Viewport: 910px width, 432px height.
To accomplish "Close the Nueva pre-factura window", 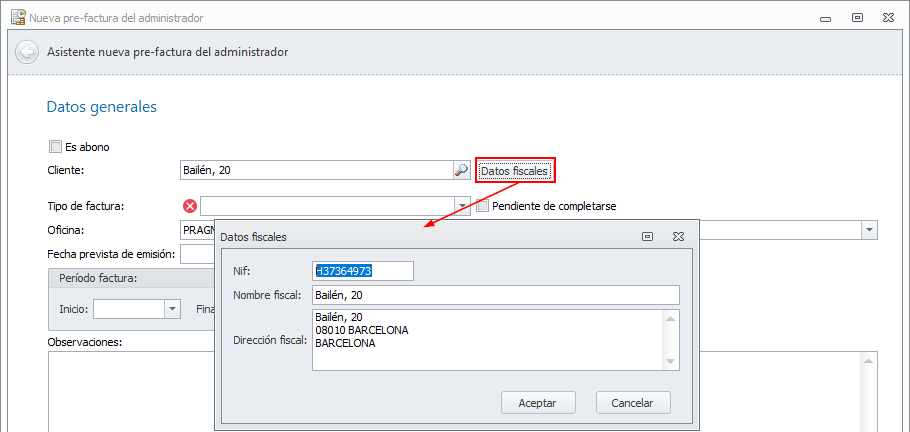I will tap(888, 17).
